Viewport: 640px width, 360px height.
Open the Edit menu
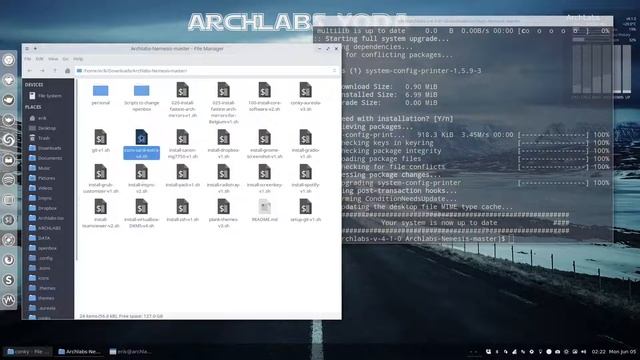click(40, 59)
